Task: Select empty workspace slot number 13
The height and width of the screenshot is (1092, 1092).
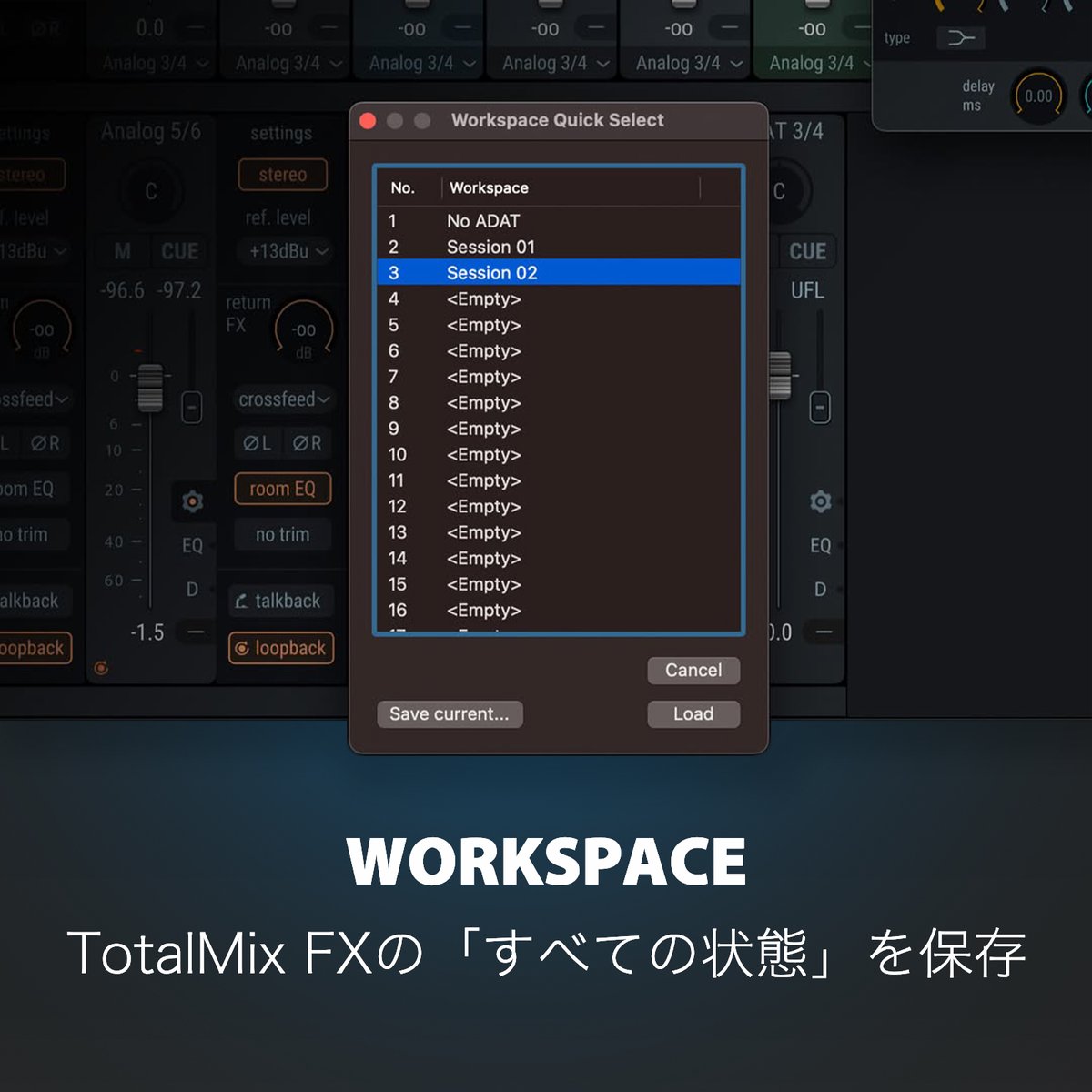Action: click(559, 532)
